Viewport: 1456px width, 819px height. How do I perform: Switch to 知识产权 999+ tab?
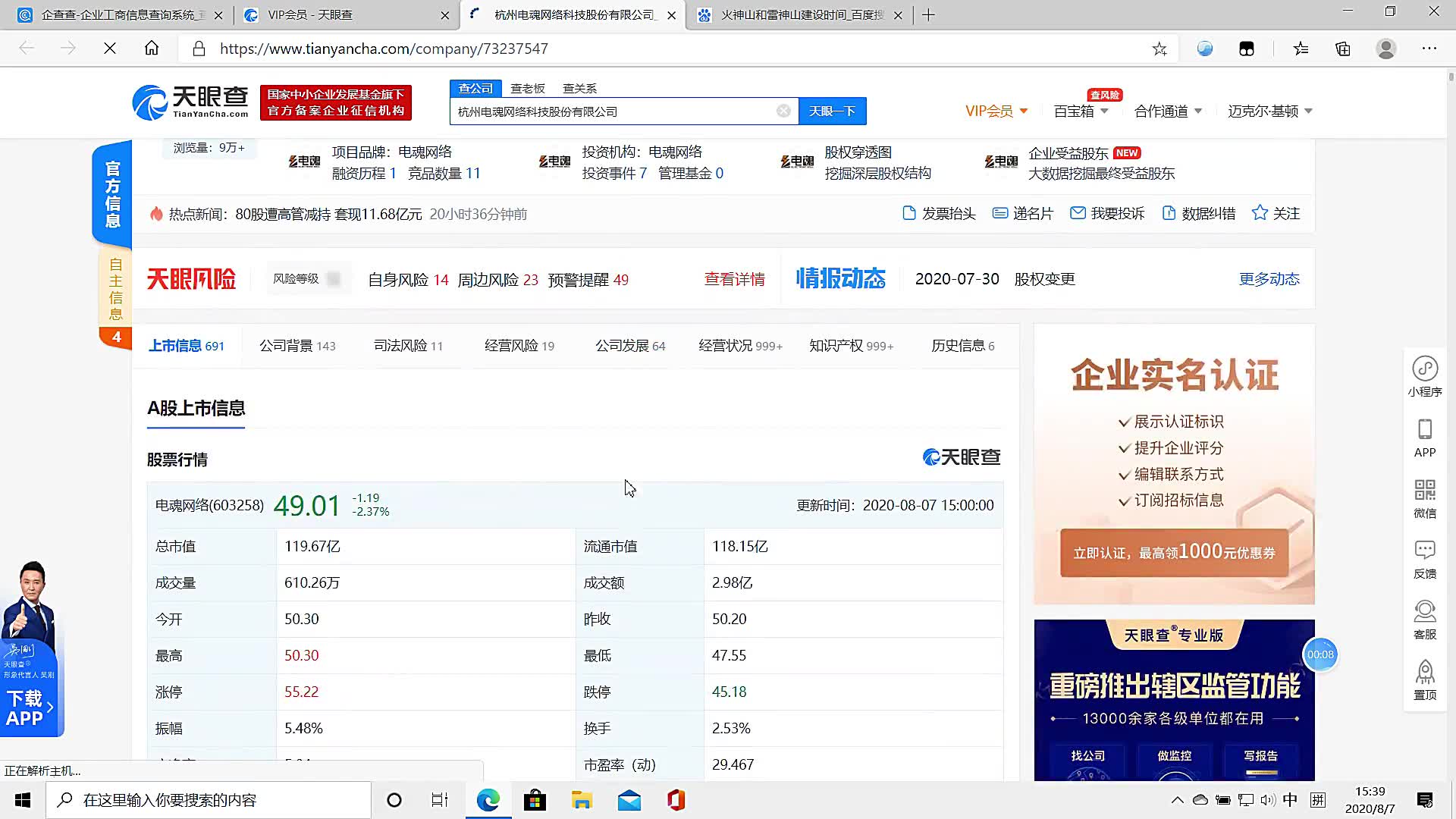[x=851, y=346]
